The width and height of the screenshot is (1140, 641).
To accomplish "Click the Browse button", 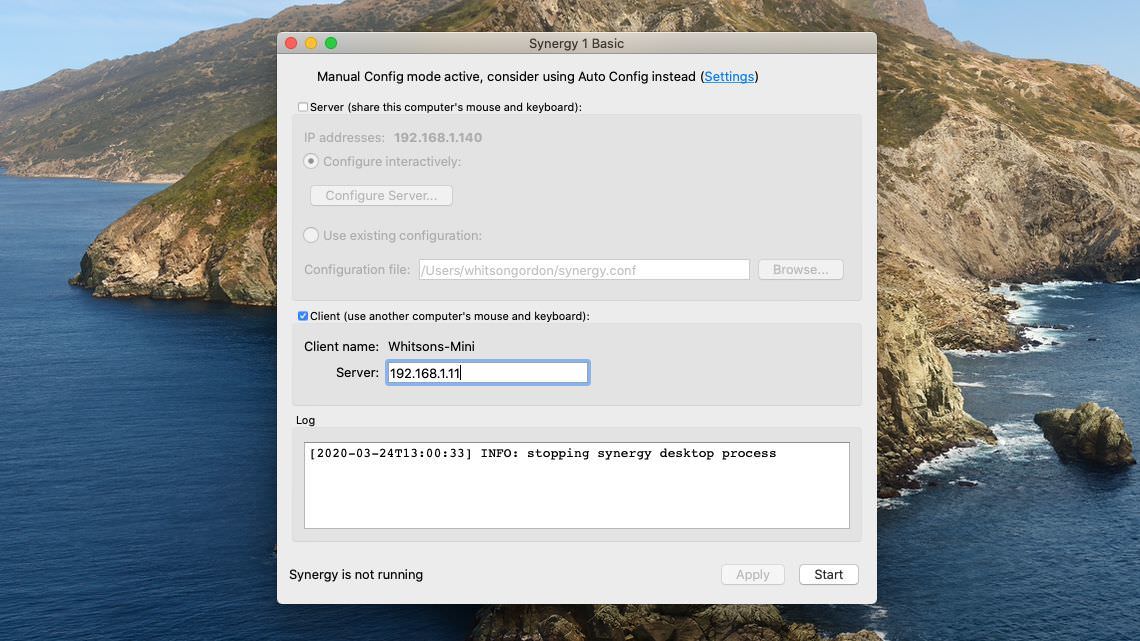I will point(800,270).
